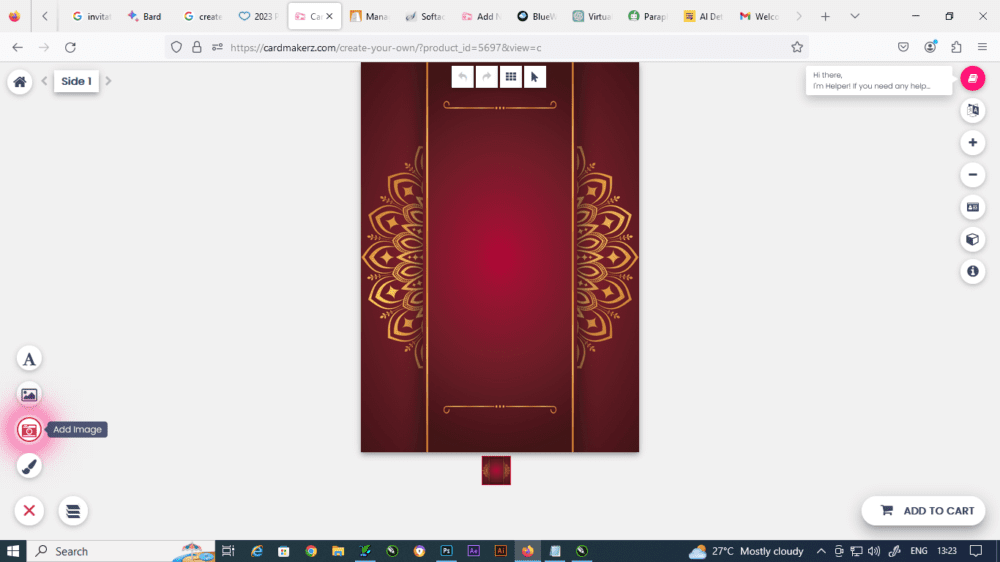
Task: Select the paint brush tool
Action: click(29, 466)
